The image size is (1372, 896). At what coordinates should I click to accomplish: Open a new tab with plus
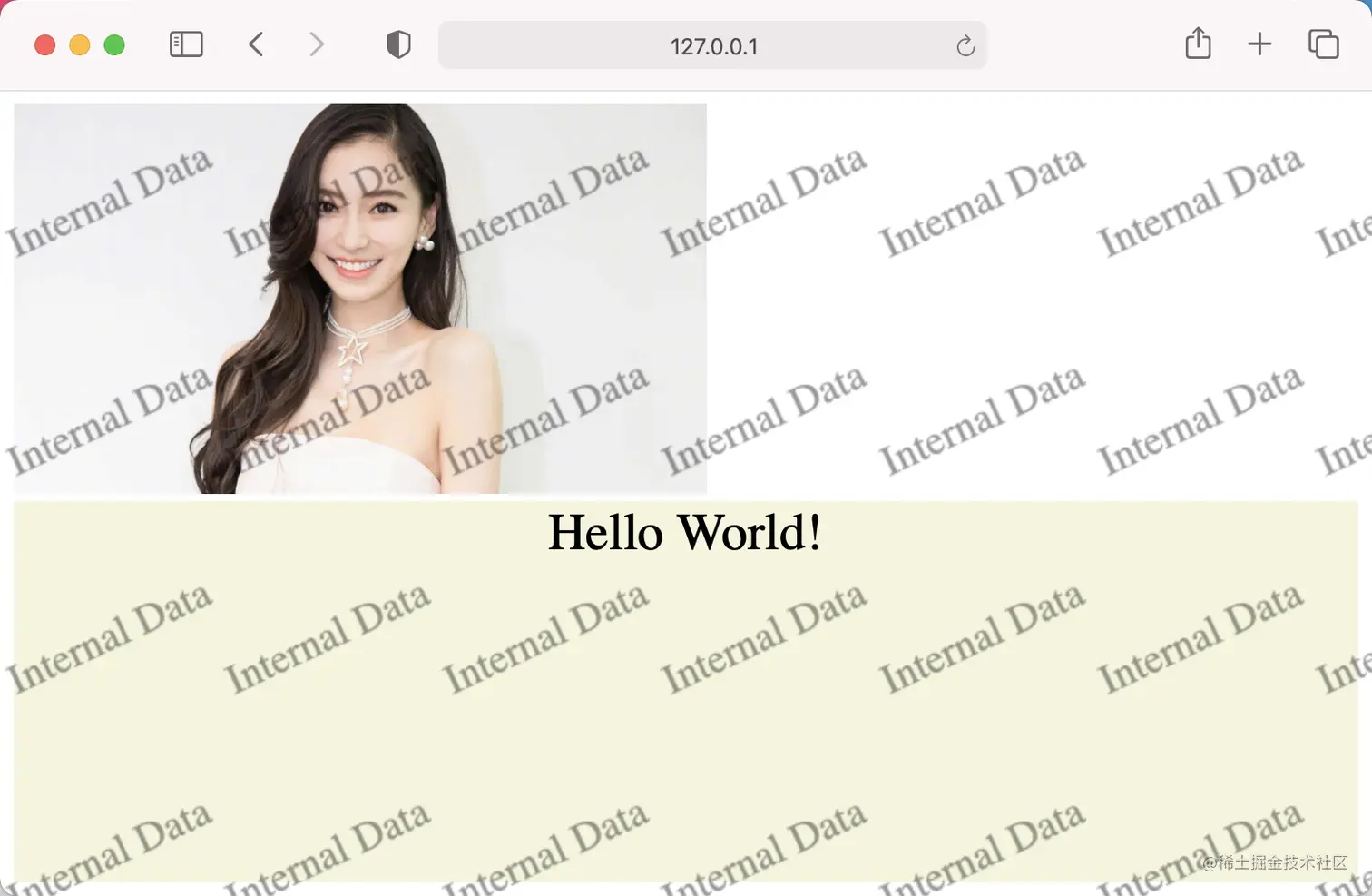click(x=1259, y=44)
